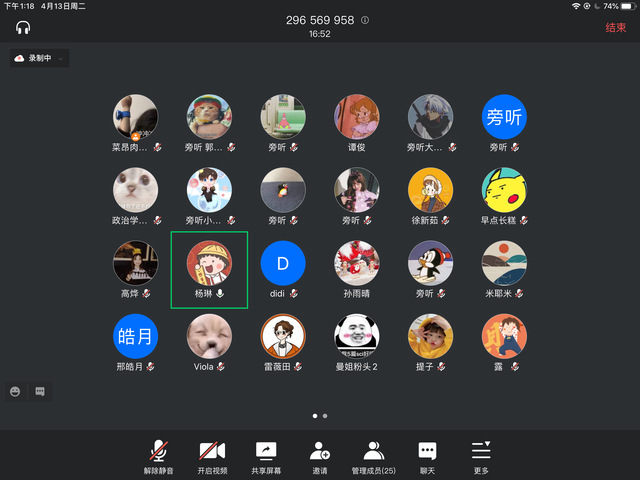Expand the 更多 more options menu
Viewport: 640px width, 480px height.
481,451
